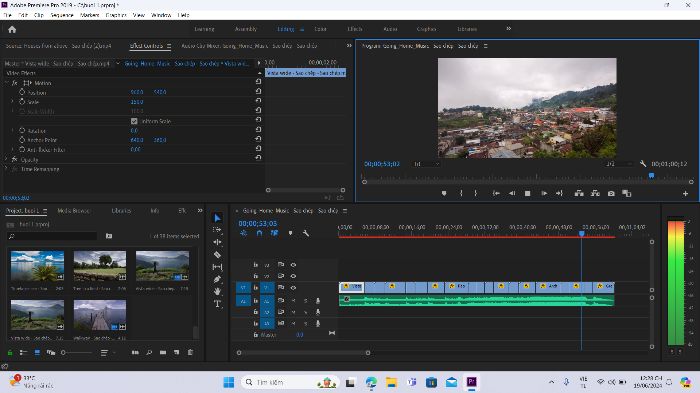The width and height of the screenshot is (700, 393).
Task: Select the Pen tool
Action: (217, 279)
